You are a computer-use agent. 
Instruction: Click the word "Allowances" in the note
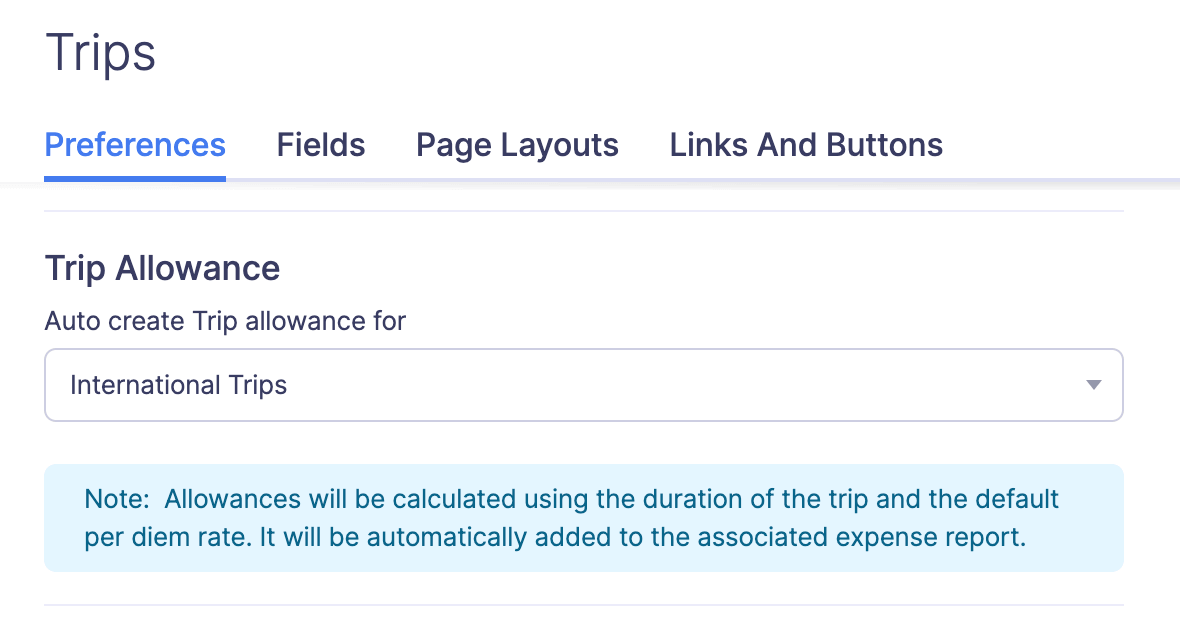(x=234, y=498)
